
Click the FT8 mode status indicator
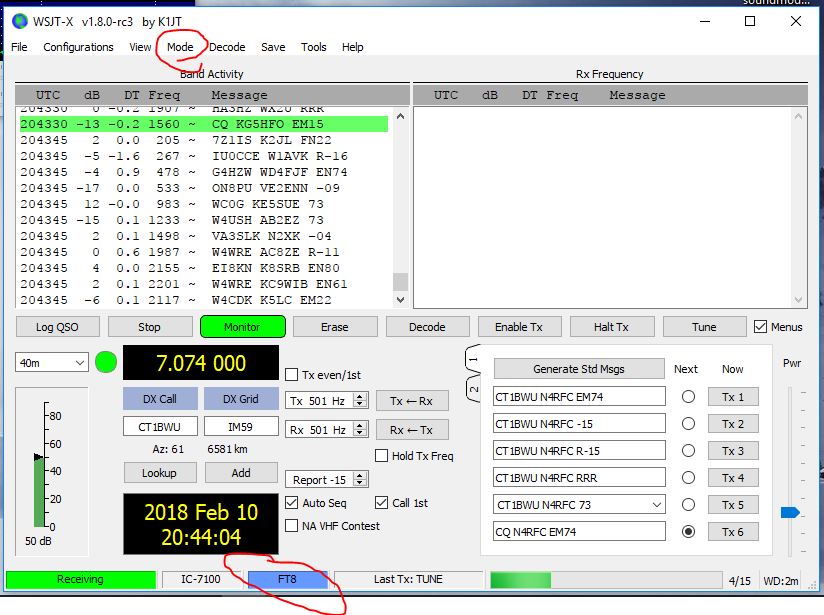[x=287, y=579]
